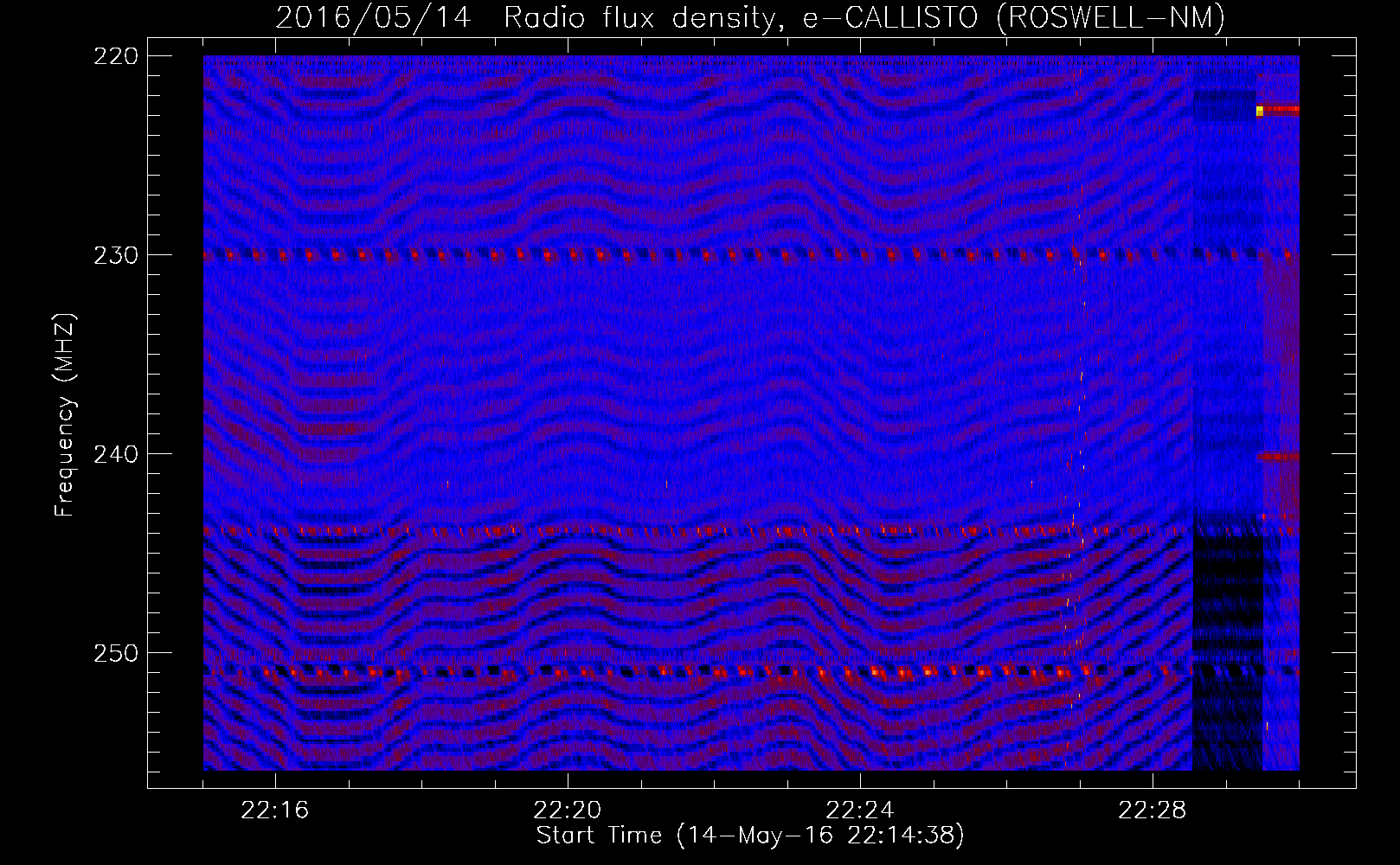Screen dimensions: 1400x865
Task: Click the 240 frequency tick label
Action: click(x=116, y=454)
